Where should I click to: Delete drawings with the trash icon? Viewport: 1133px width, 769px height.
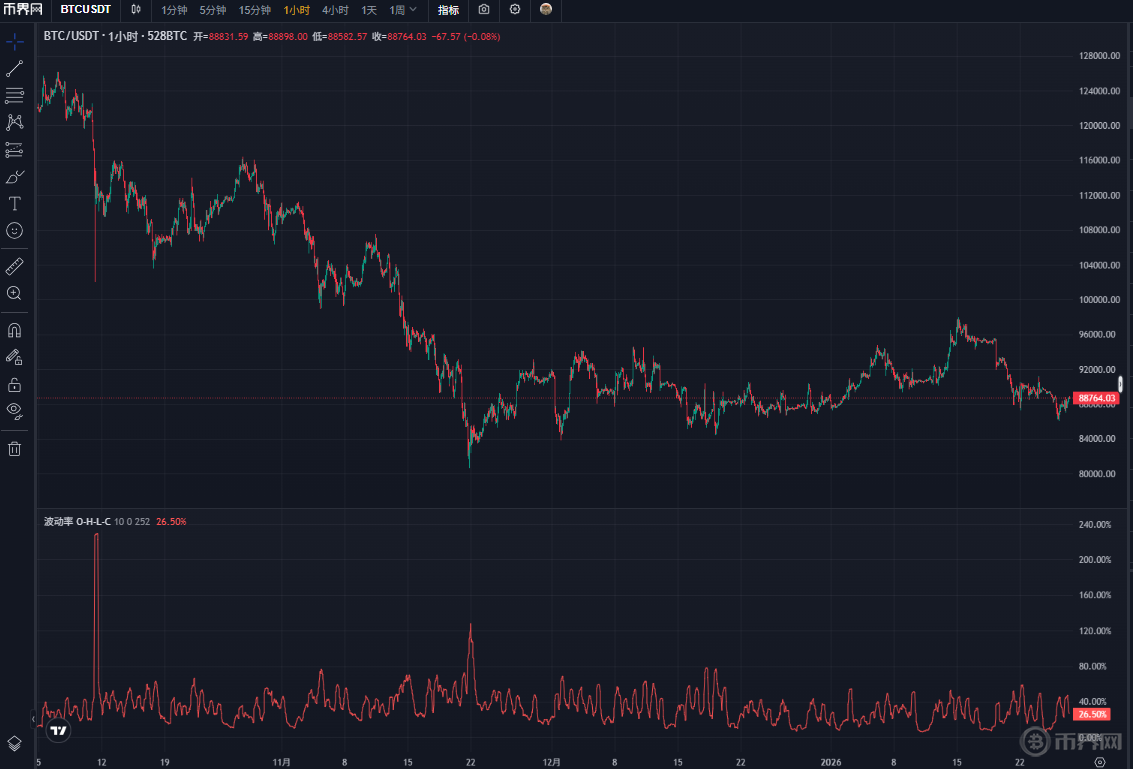point(15,449)
